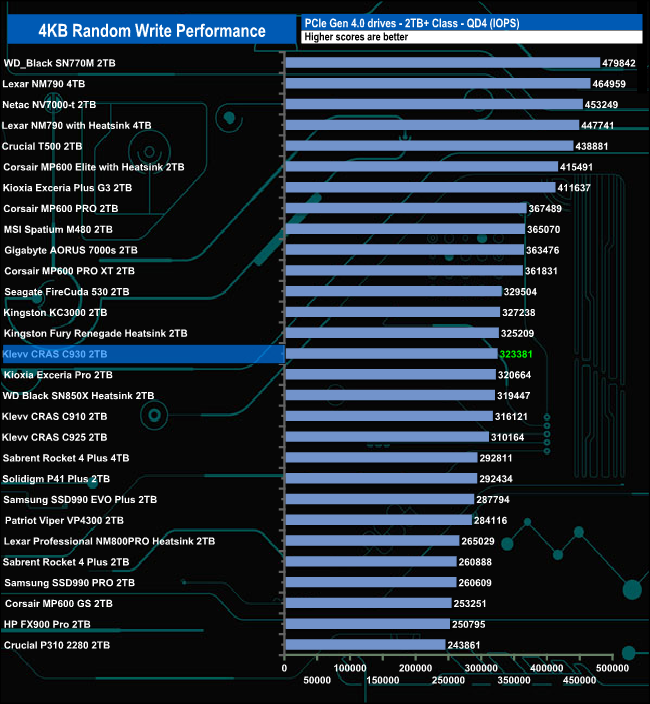The width and height of the screenshot is (650, 704).
Task: Click the PCIe Gen 4.0 drives subtitle
Action: click(x=412, y=23)
